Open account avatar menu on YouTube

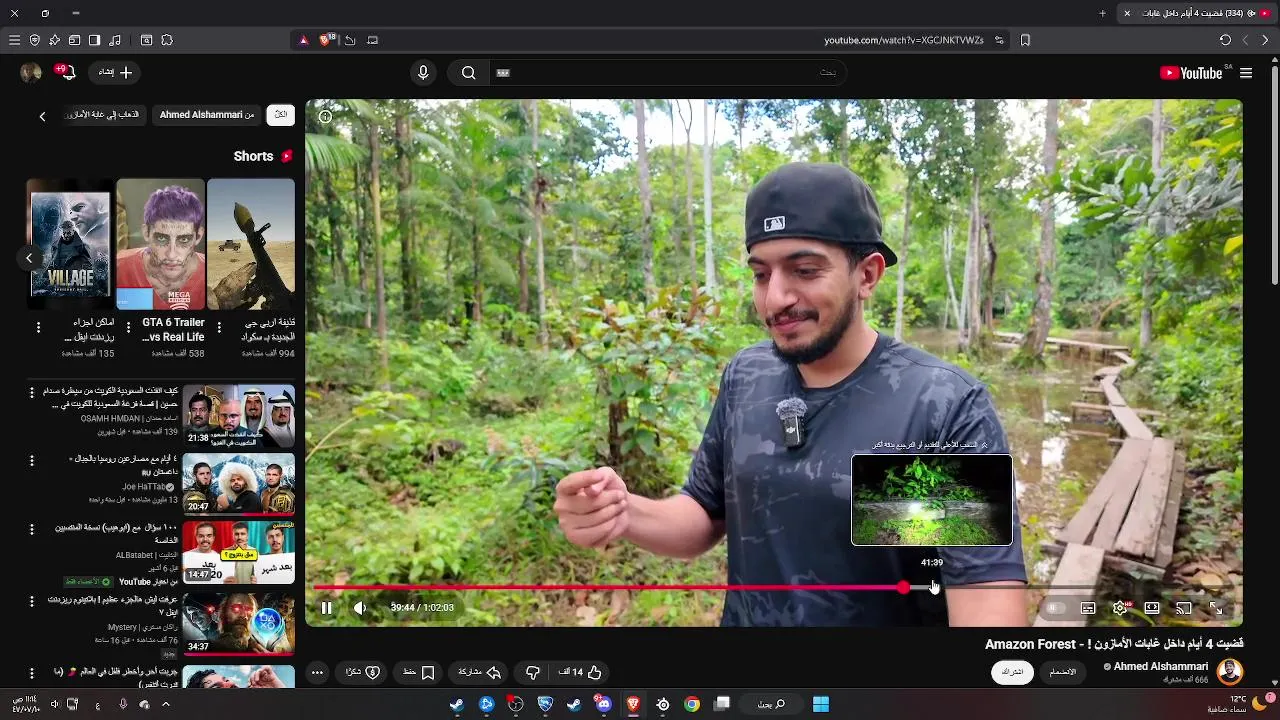(x=31, y=72)
